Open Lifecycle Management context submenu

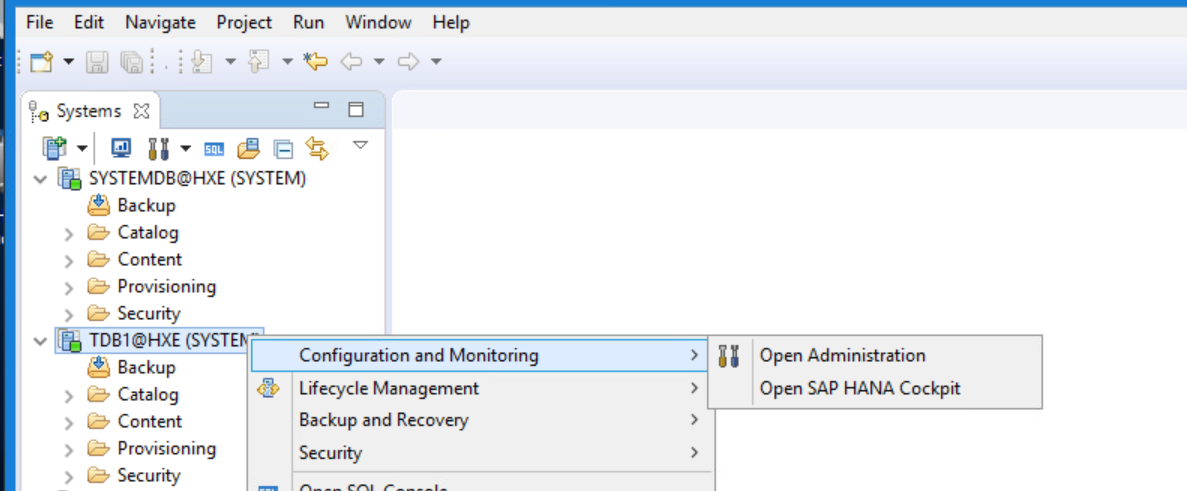481,389
